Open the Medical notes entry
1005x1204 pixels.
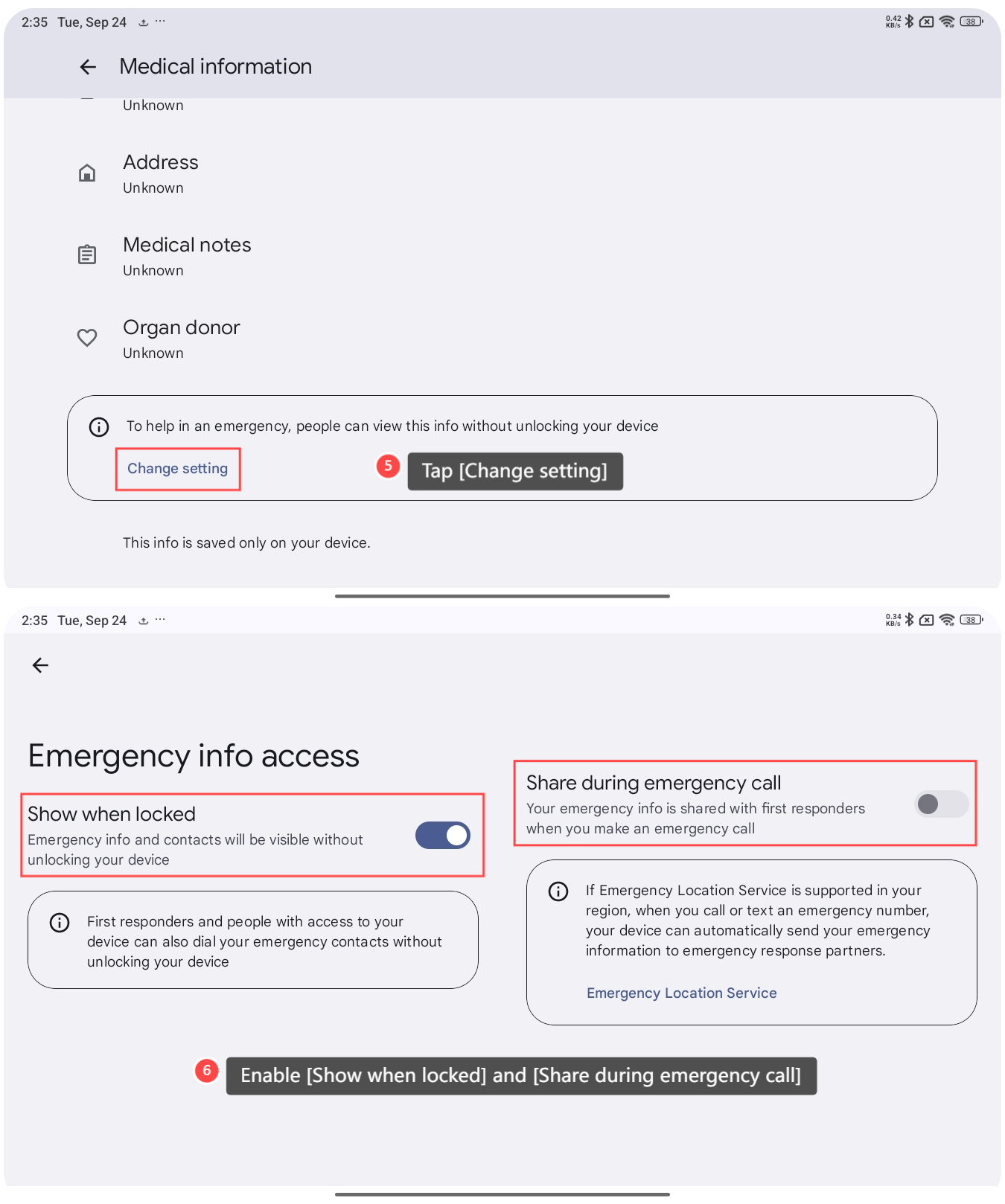(187, 255)
